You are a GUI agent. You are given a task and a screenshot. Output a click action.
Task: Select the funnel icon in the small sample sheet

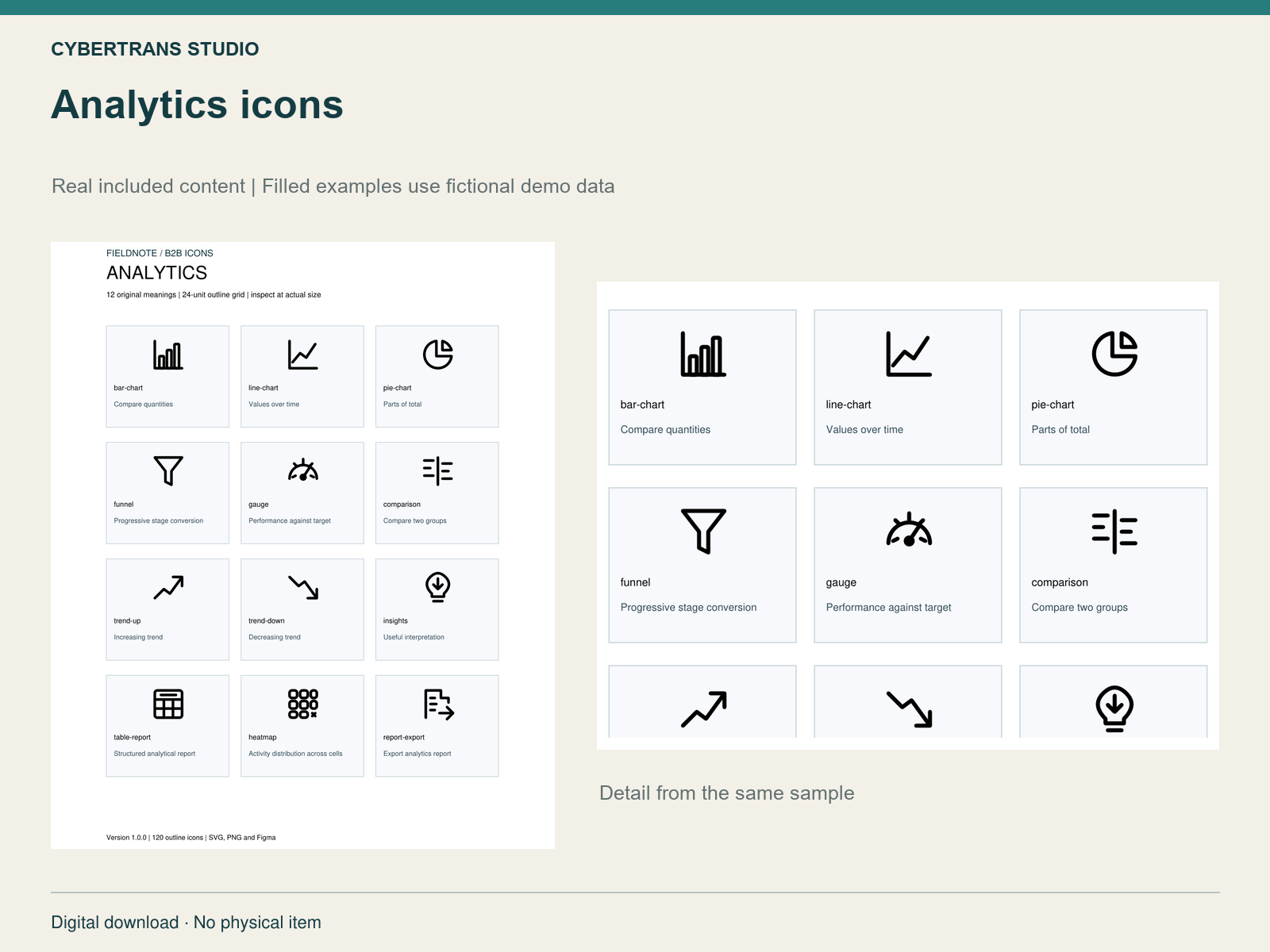(x=168, y=470)
